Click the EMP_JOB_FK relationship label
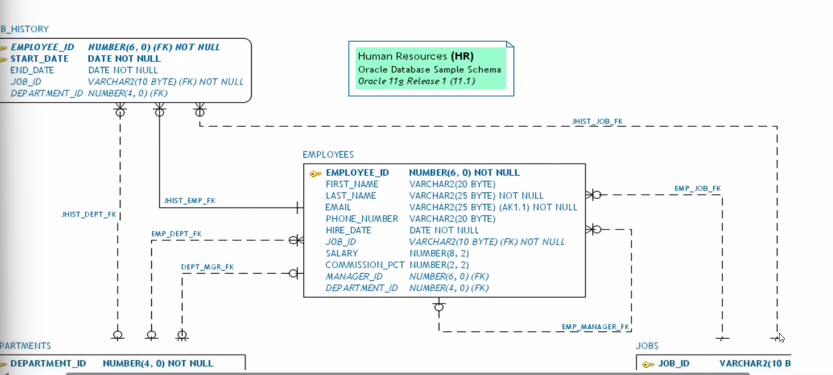The image size is (833, 375). (x=697, y=189)
